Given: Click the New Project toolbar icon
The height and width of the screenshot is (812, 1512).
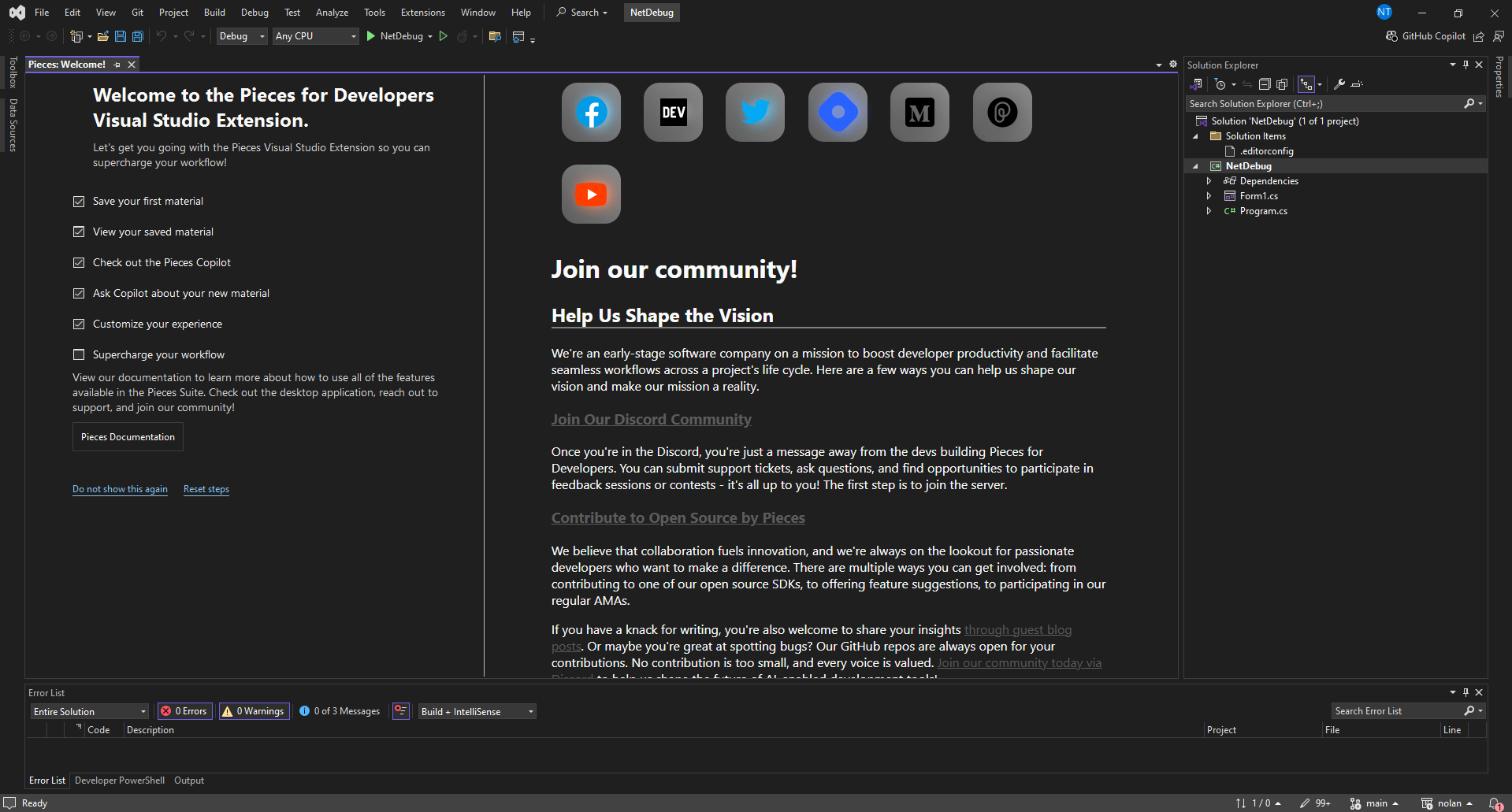Looking at the screenshot, I should coord(76,36).
